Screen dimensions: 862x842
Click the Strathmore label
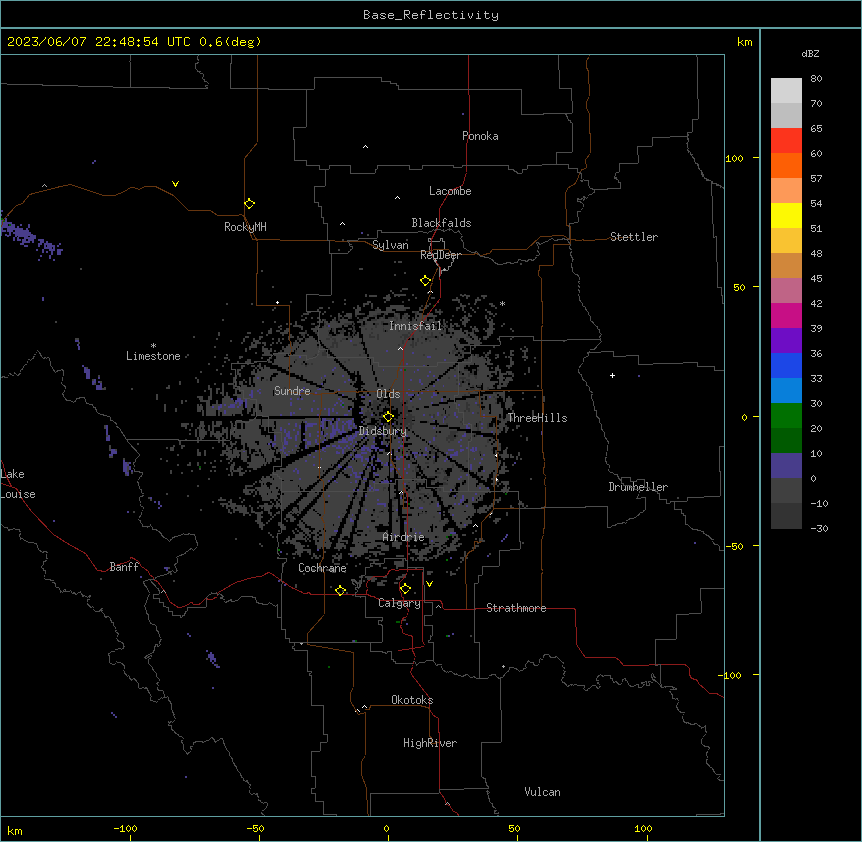pyautogui.click(x=516, y=608)
